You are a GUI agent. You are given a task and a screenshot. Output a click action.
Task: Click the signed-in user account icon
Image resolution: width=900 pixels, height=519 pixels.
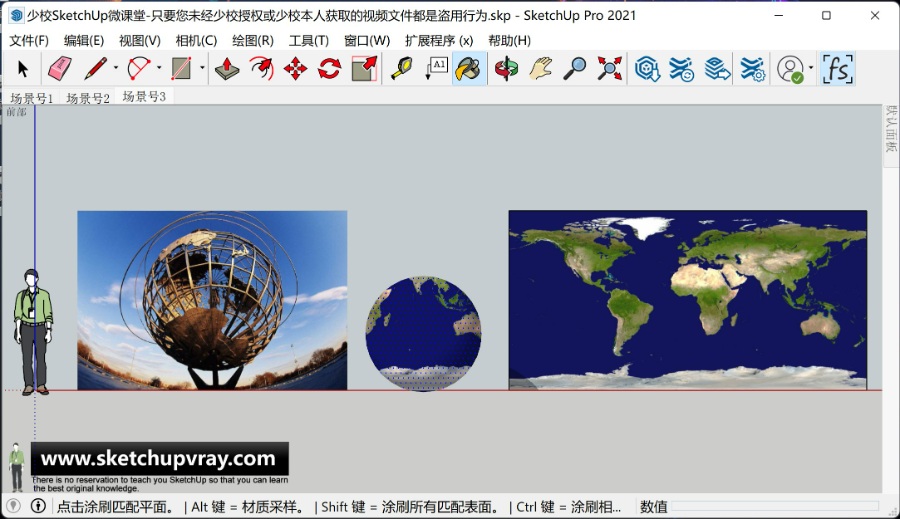point(790,69)
